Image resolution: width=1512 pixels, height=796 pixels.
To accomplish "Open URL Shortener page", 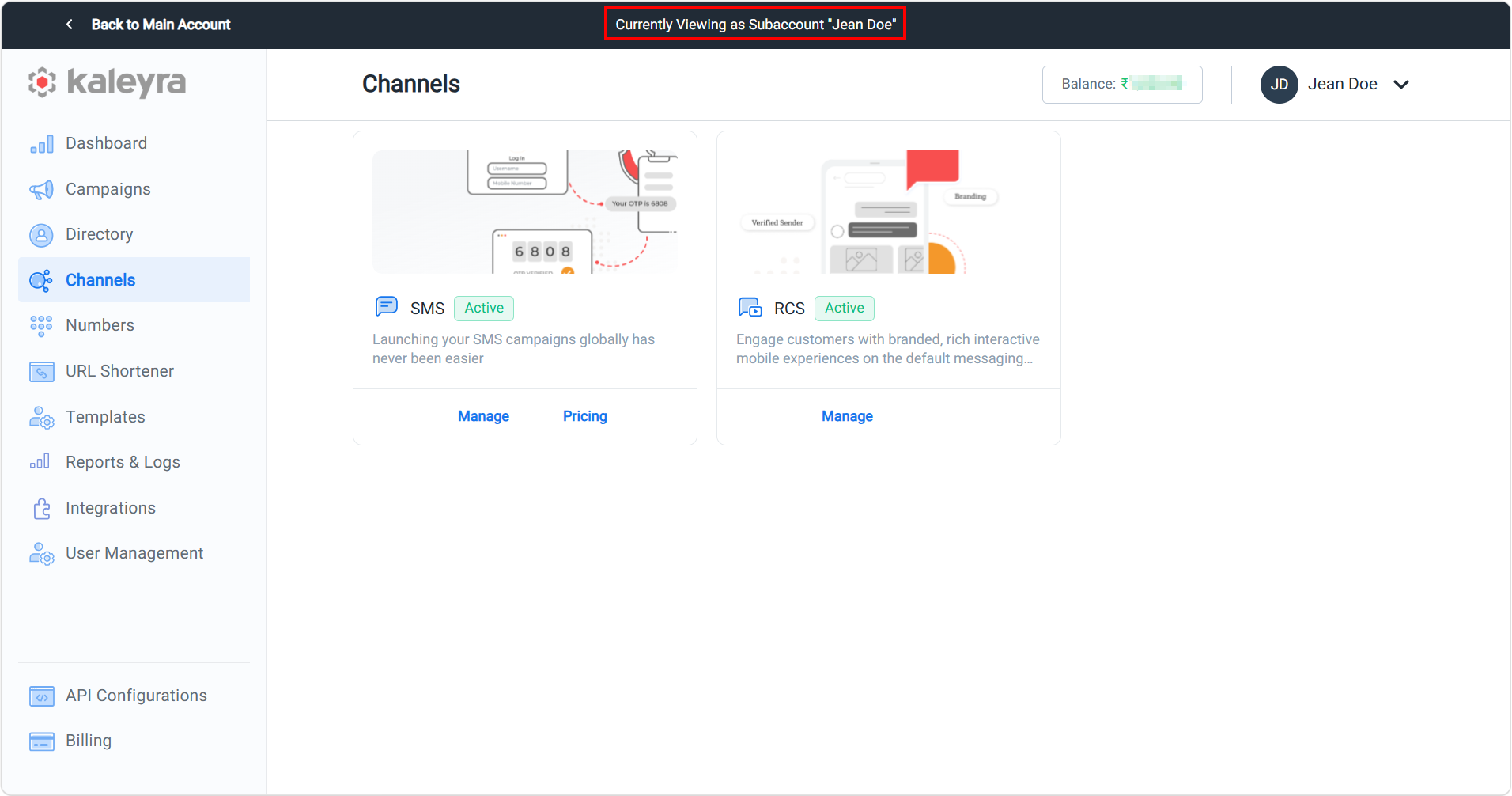I will pos(119,371).
